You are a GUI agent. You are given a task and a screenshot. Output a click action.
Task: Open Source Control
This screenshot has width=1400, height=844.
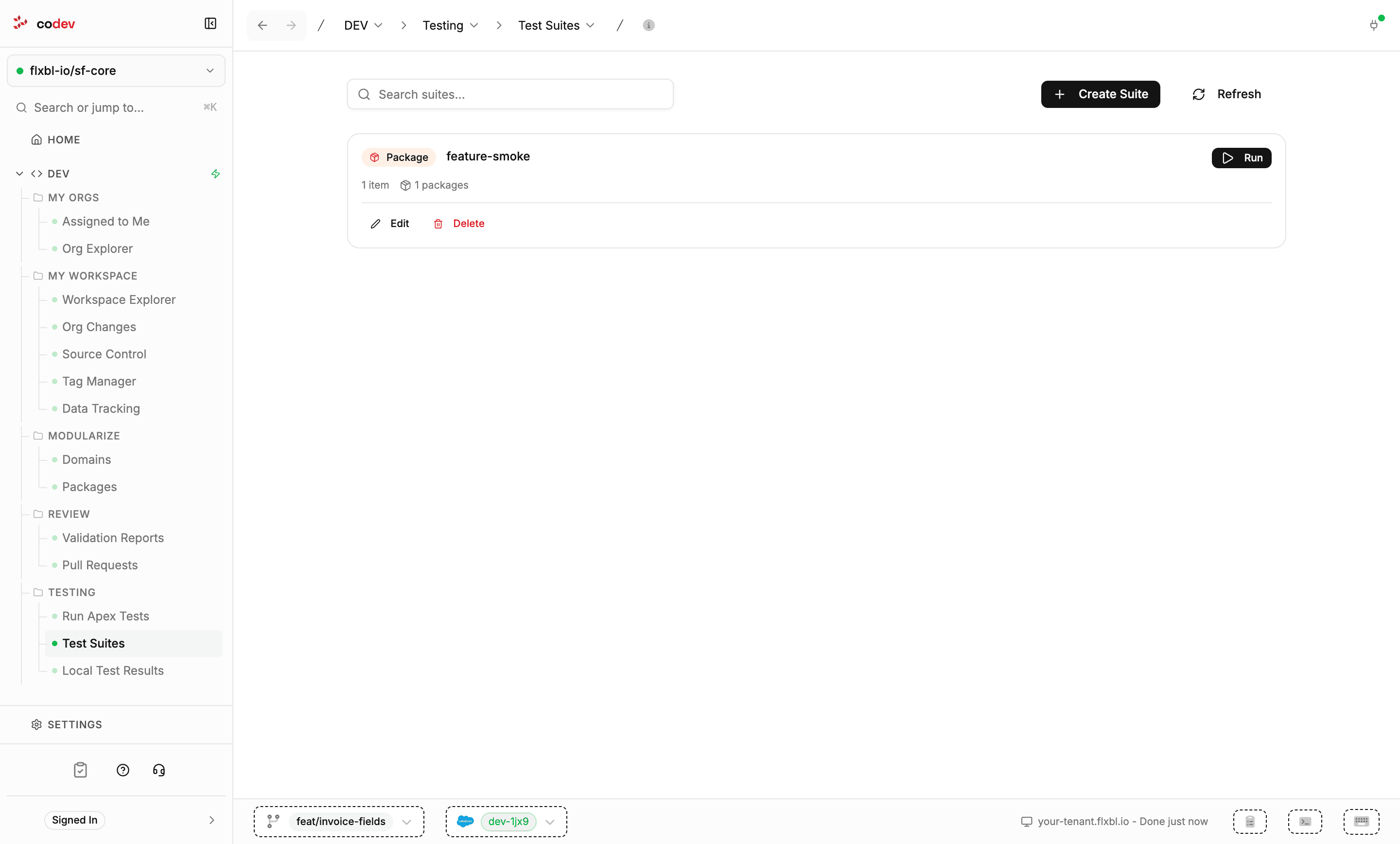coord(104,354)
